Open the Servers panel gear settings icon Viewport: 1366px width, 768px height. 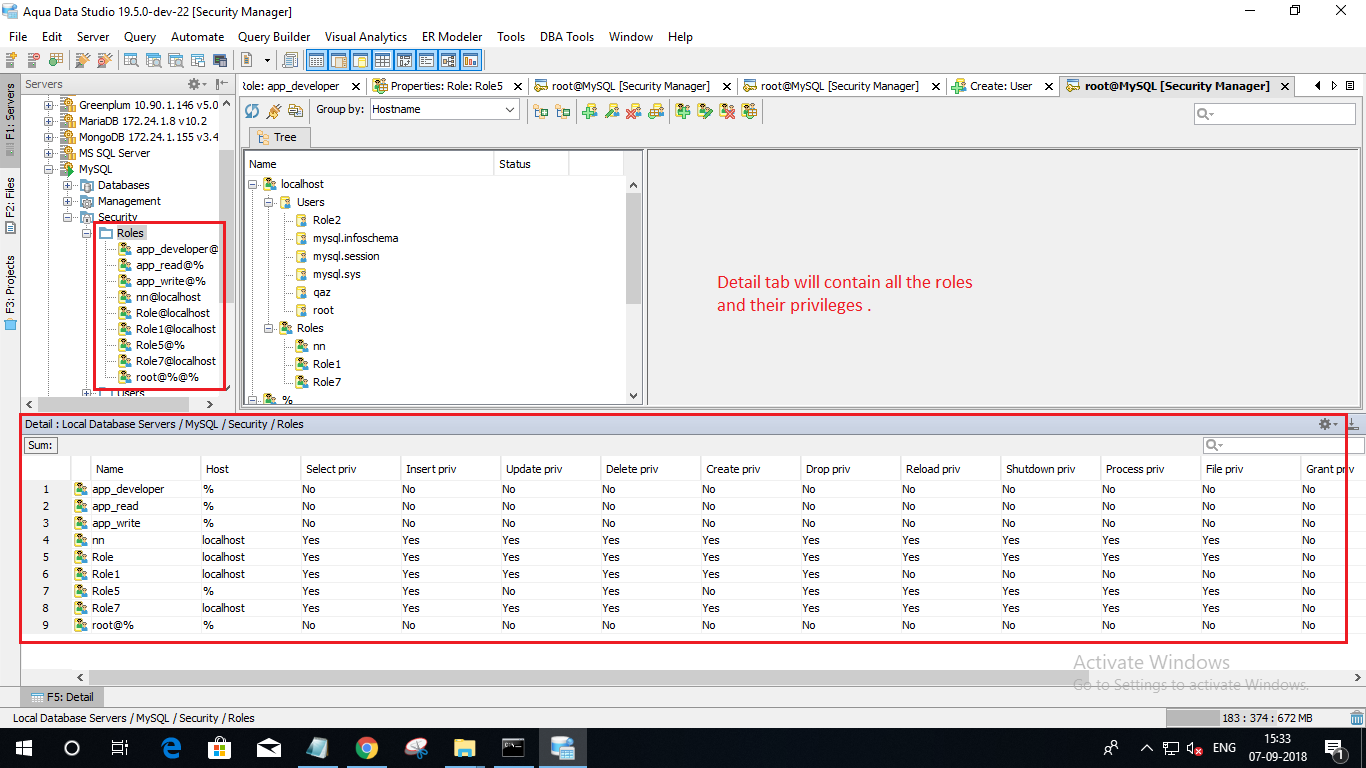tap(197, 85)
